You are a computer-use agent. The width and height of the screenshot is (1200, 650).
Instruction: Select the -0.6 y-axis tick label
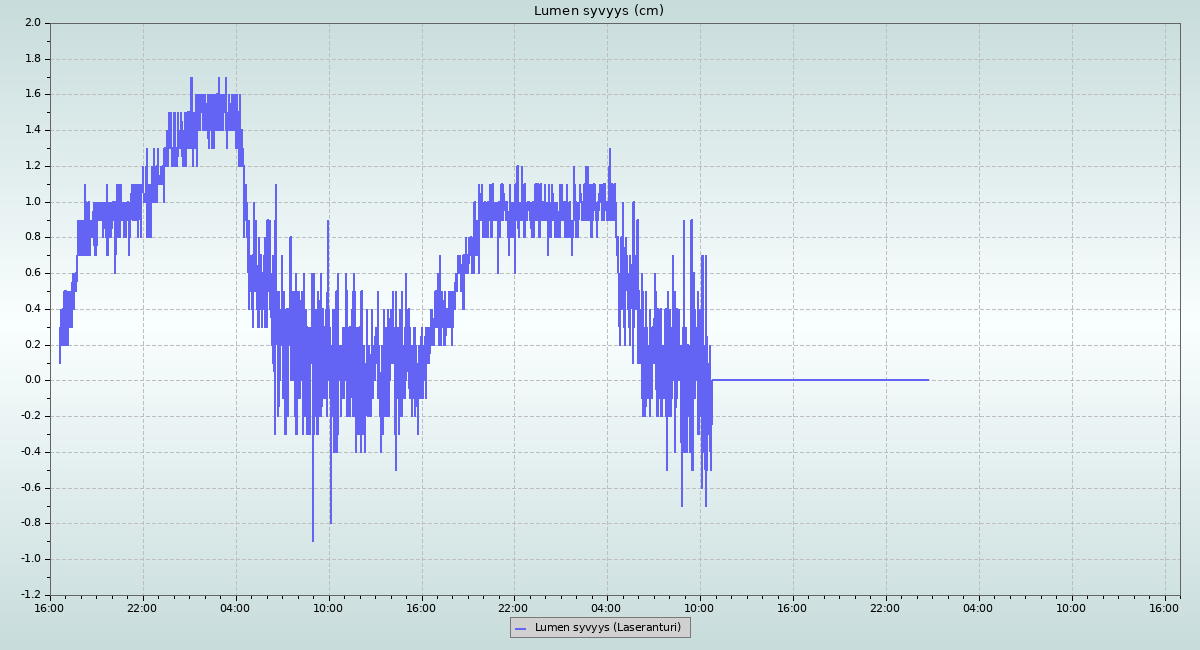(x=30, y=488)
